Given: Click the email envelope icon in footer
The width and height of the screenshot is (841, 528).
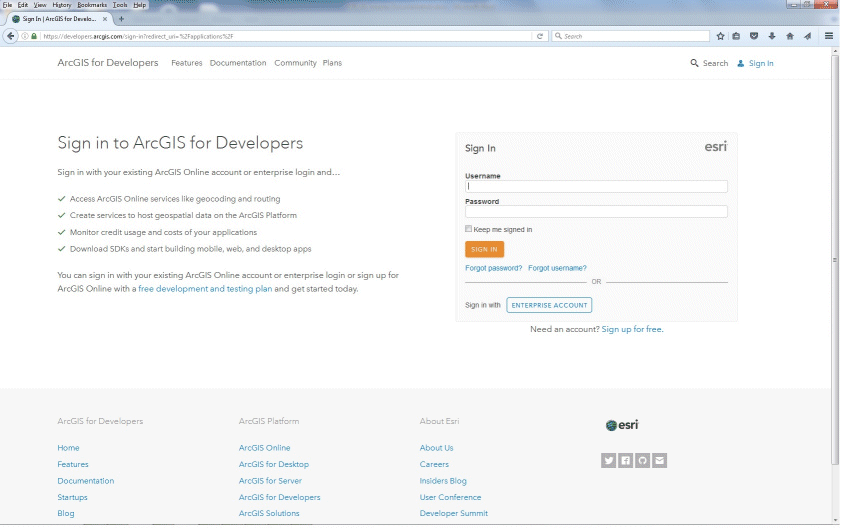Looking at the screenshot, I should click(660, 460).
